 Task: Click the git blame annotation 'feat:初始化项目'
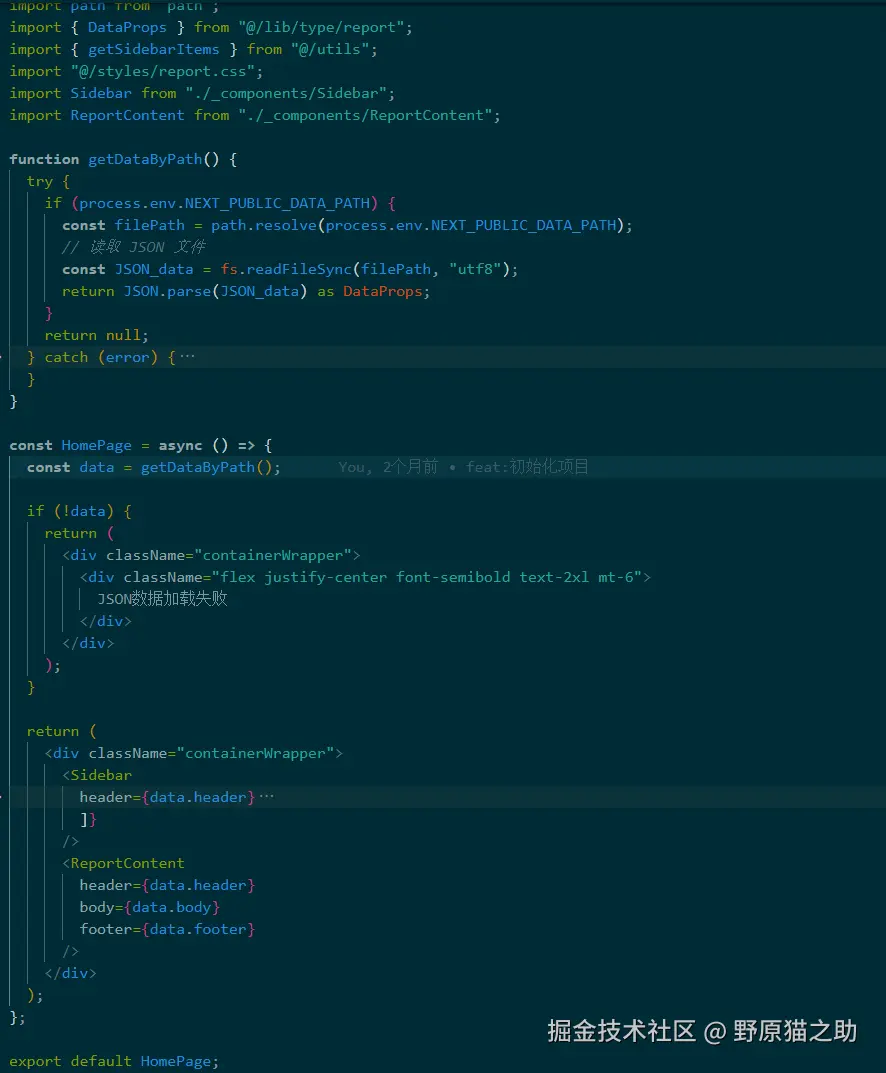(x=527, y=467)
